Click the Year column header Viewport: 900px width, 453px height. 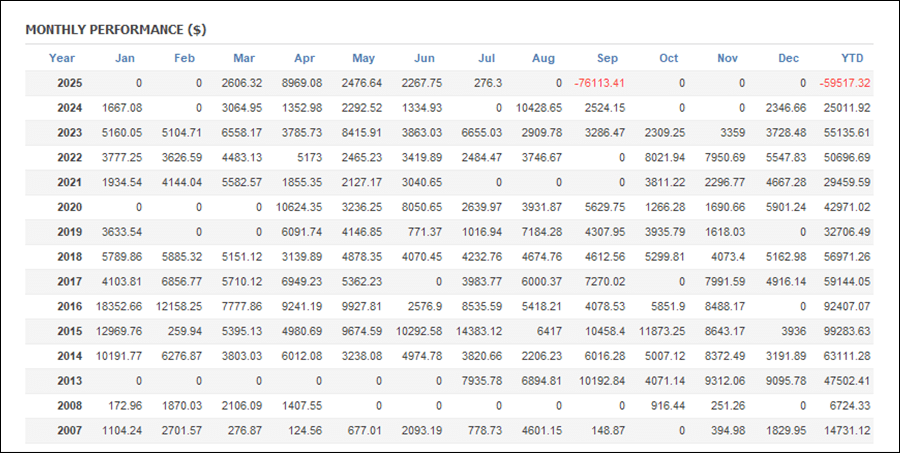click(x=62, y=58)
